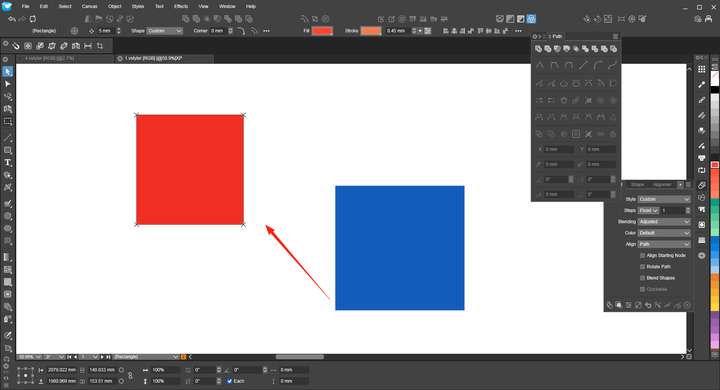Open the Shape Custom dropdown
This screenshot has height=390, width=720.
tap(165, 31)
